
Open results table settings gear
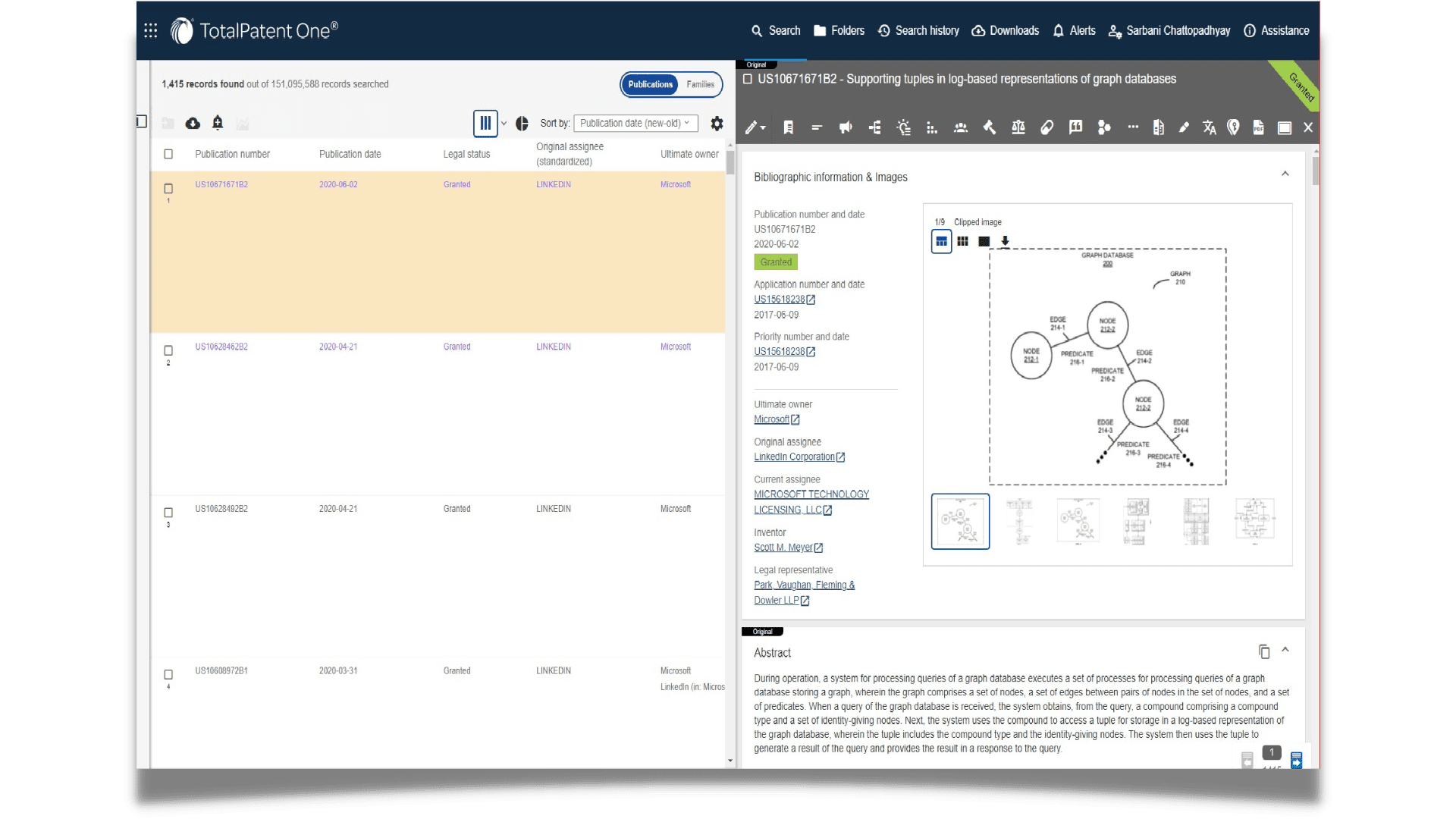(717, 123)
